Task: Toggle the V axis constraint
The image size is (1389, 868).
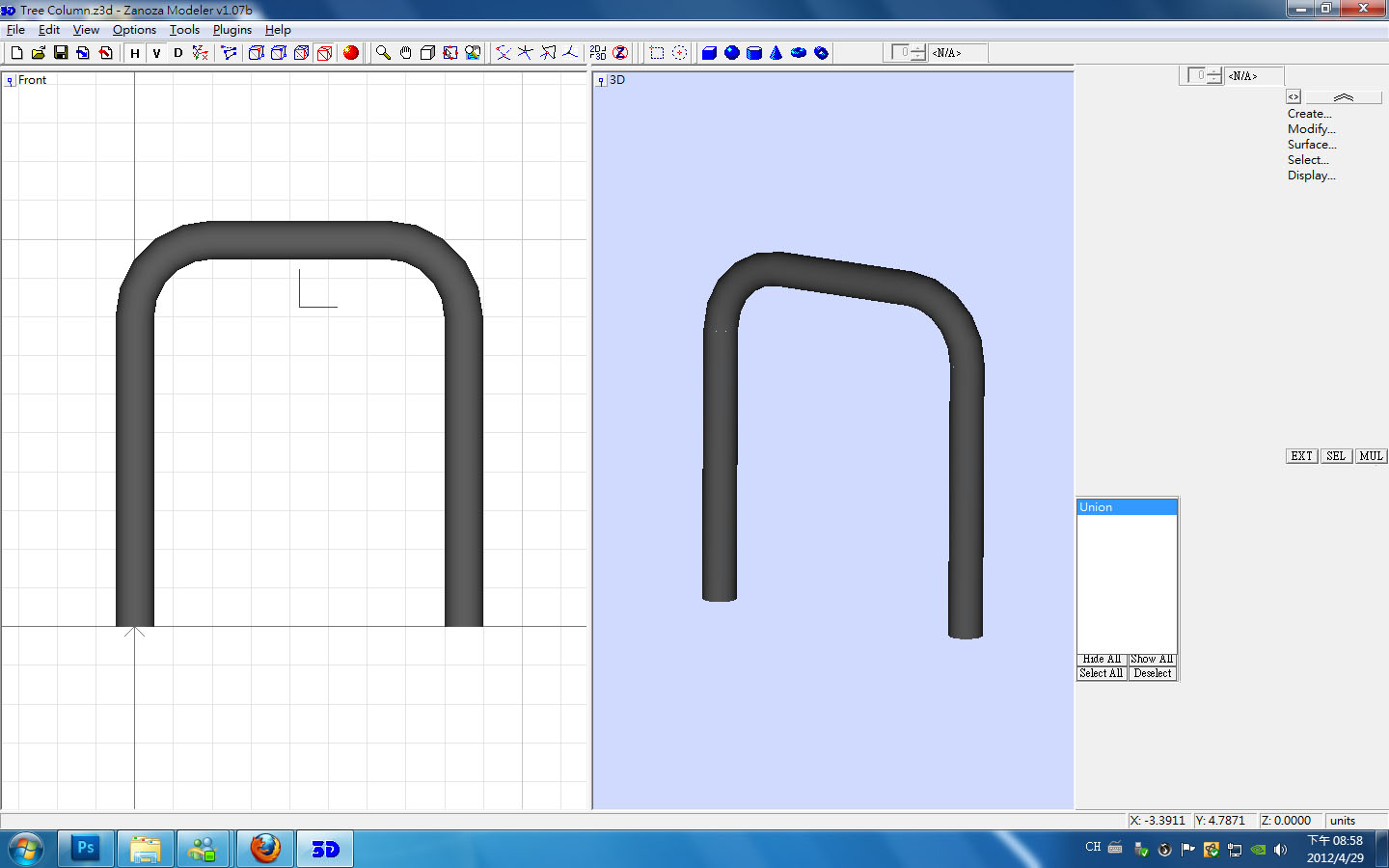Action: coord(156,53)
